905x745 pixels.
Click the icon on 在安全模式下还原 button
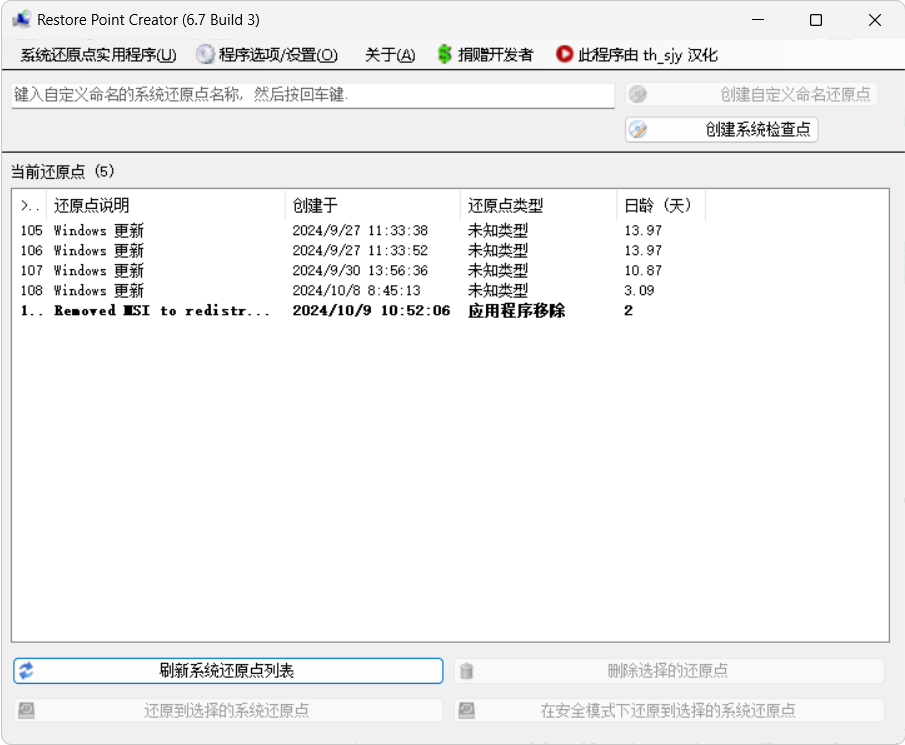coord(466,710)
